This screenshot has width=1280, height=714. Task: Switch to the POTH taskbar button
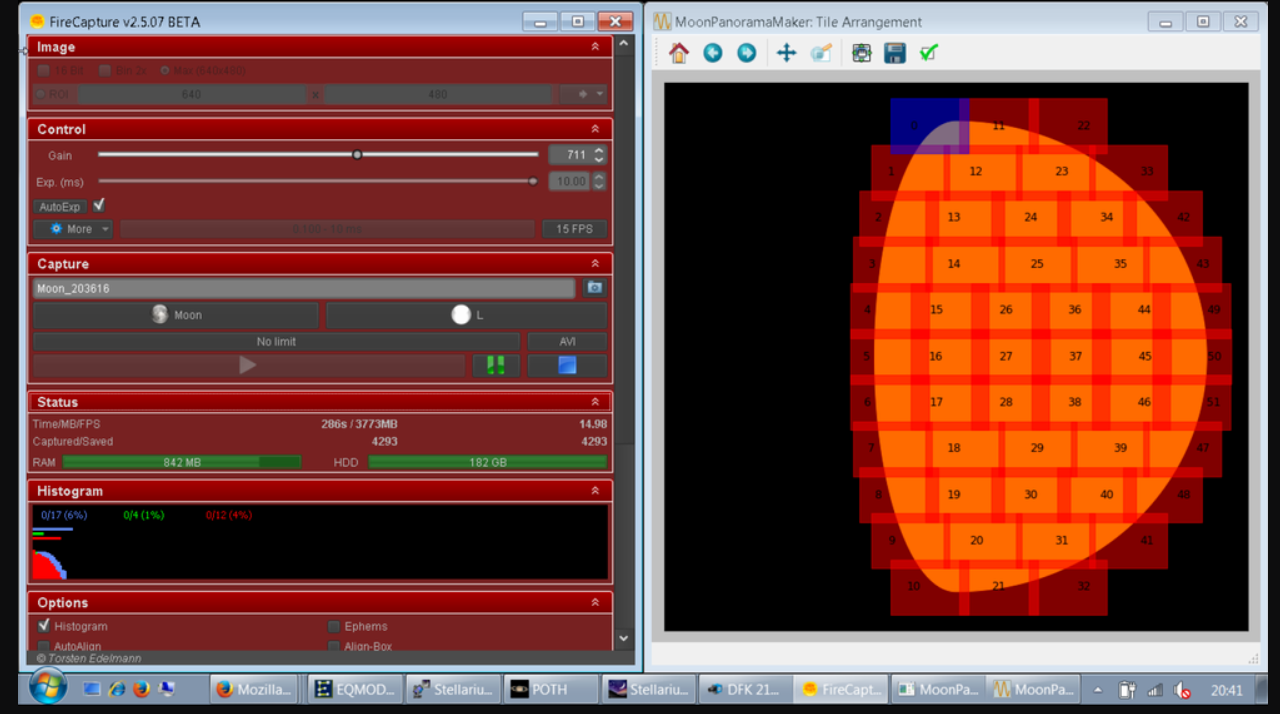[549, 689]
